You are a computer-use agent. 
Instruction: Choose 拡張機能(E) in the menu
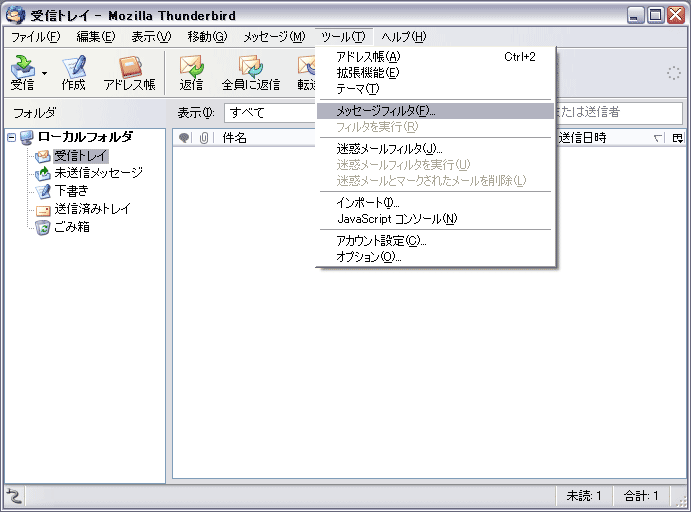[435, 72]
